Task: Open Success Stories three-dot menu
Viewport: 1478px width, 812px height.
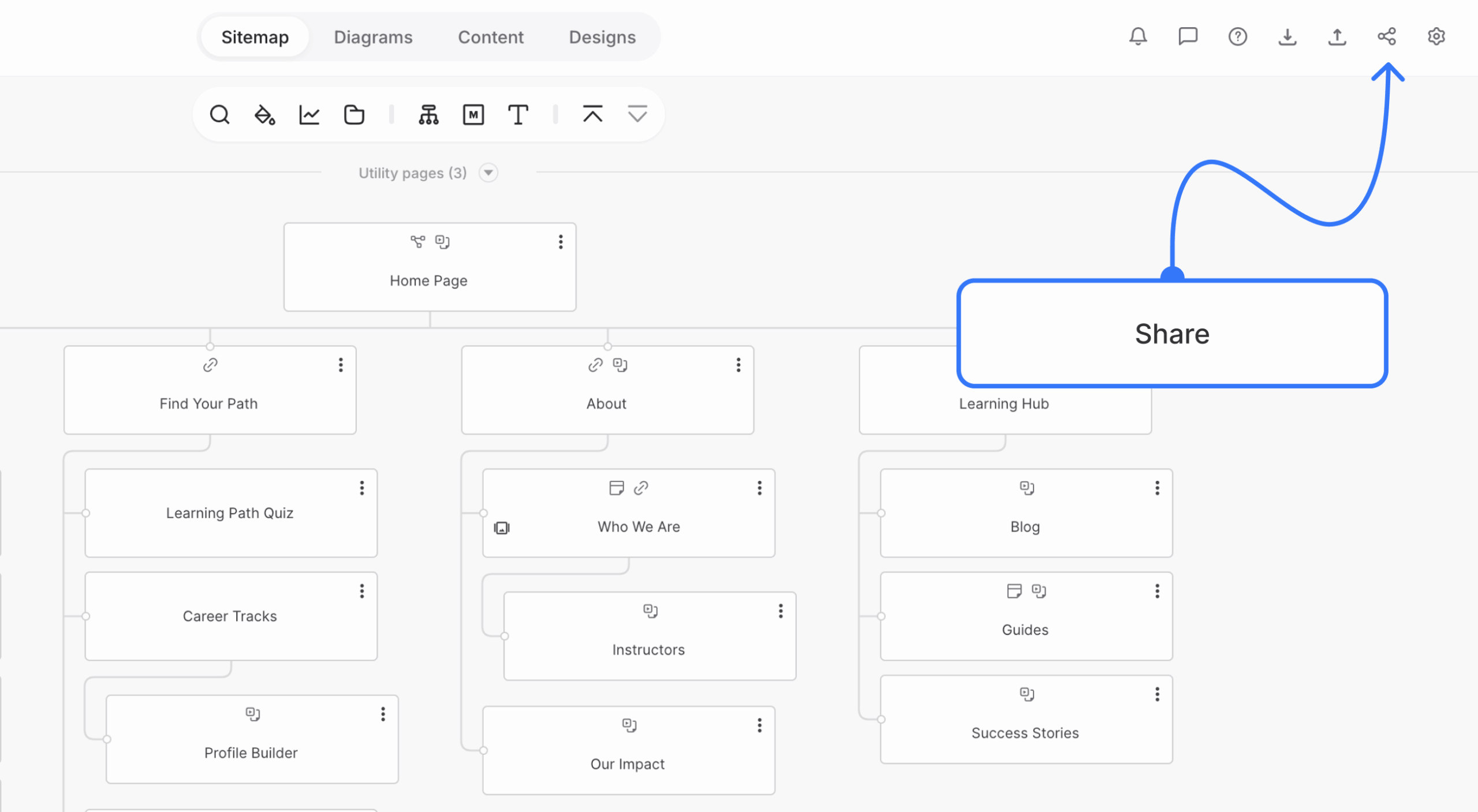Action: point(1158,694)
